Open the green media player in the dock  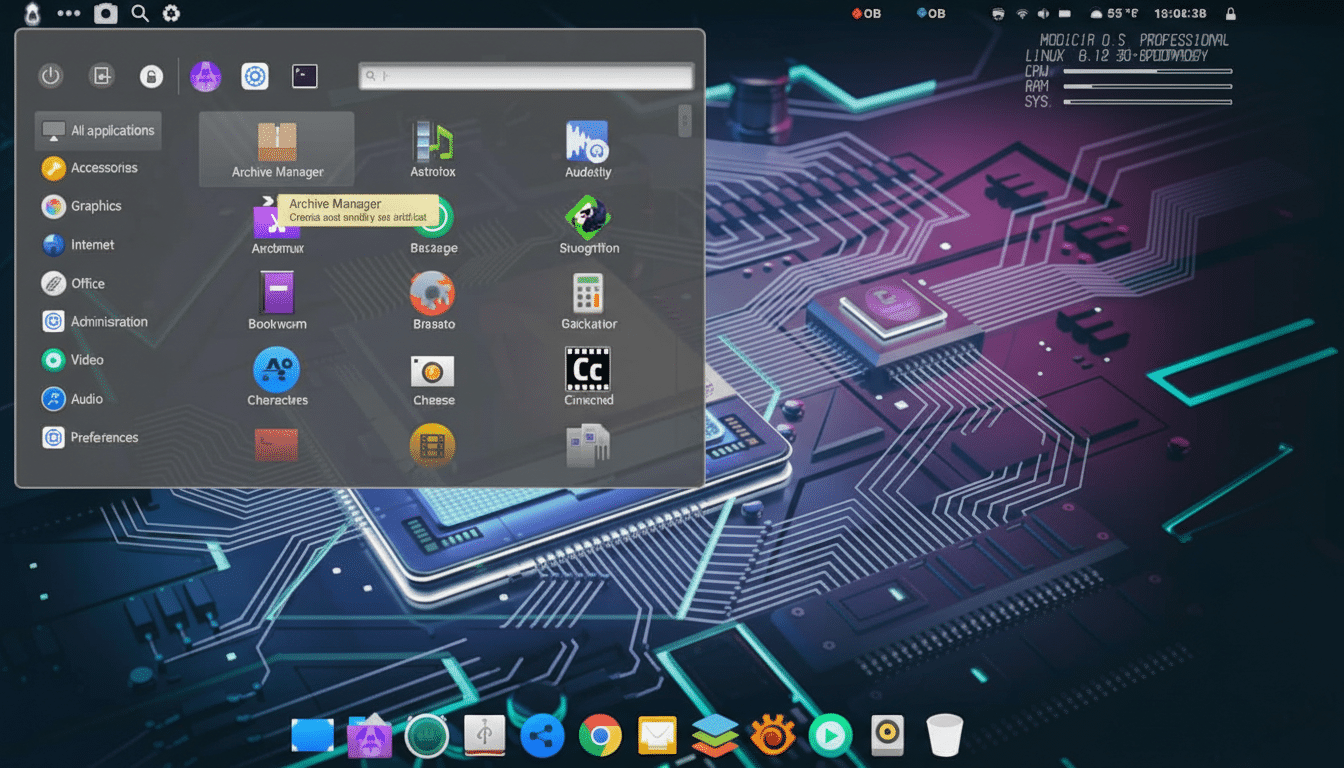point(829,734)
